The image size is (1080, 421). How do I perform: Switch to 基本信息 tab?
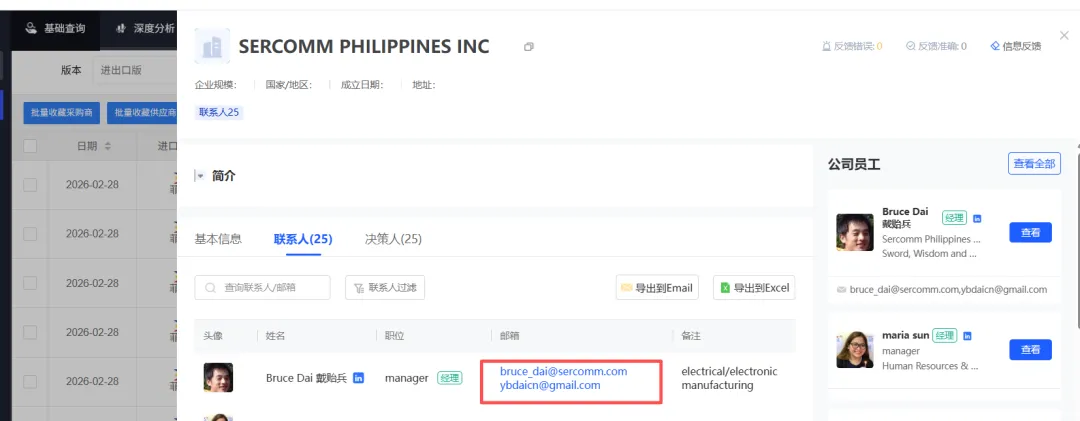tap(218, 239)
